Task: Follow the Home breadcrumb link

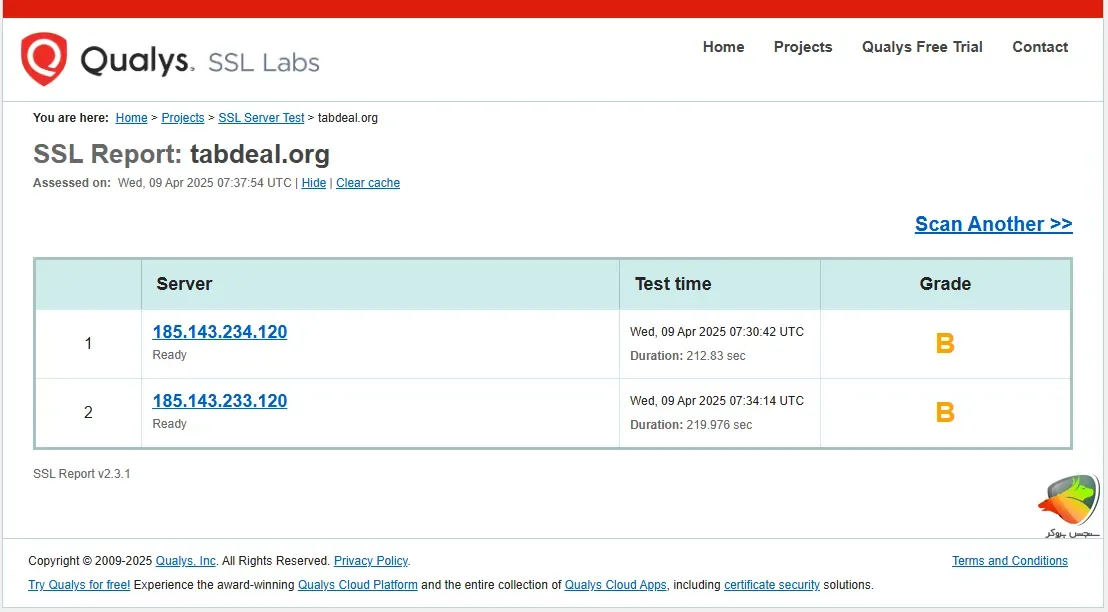Action: (131, 118)
